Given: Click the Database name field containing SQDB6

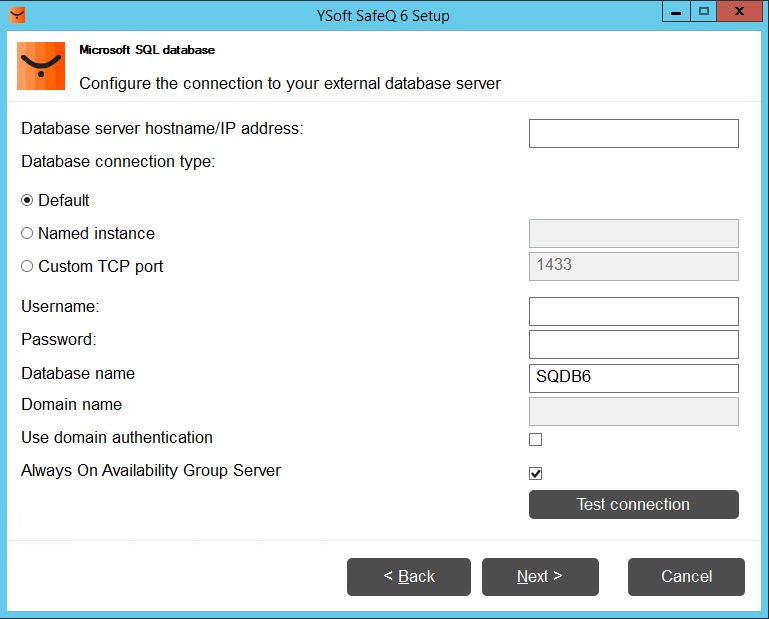Looking at the screenshot, I should click(x=633, y=378).
